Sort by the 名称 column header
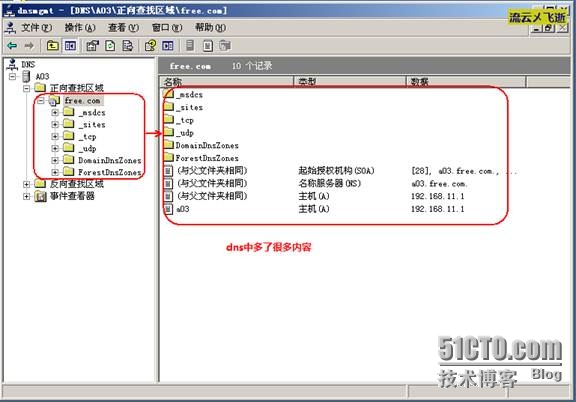The width and height of the screenshot is (576, 402). (226, 82)
